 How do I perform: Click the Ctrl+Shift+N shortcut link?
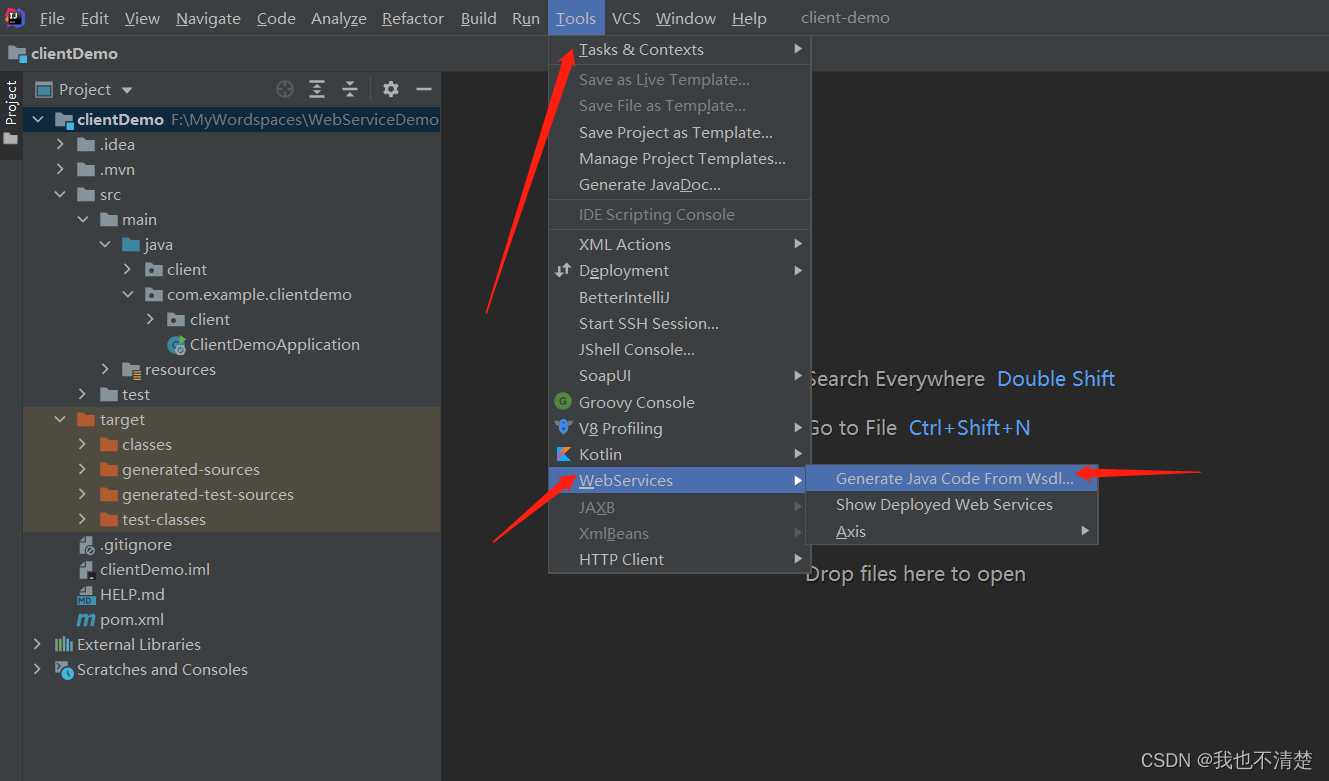pos(970,428)
